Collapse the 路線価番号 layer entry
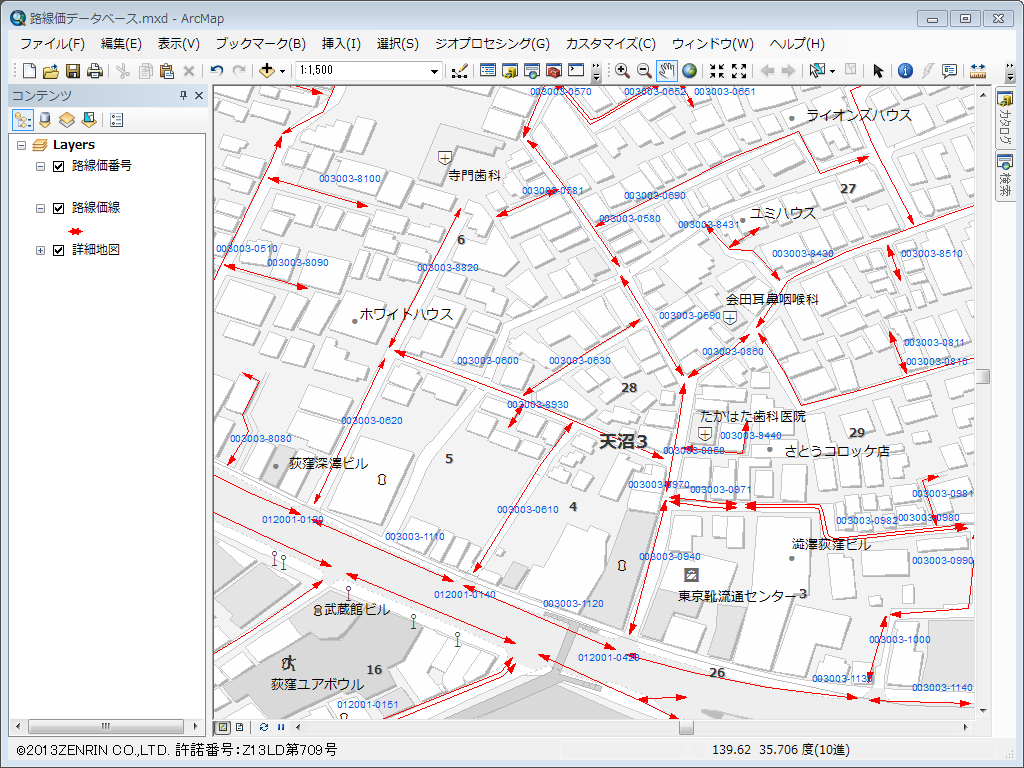The width and height of the screenshot is (1024, 768). tap(40, 167)
